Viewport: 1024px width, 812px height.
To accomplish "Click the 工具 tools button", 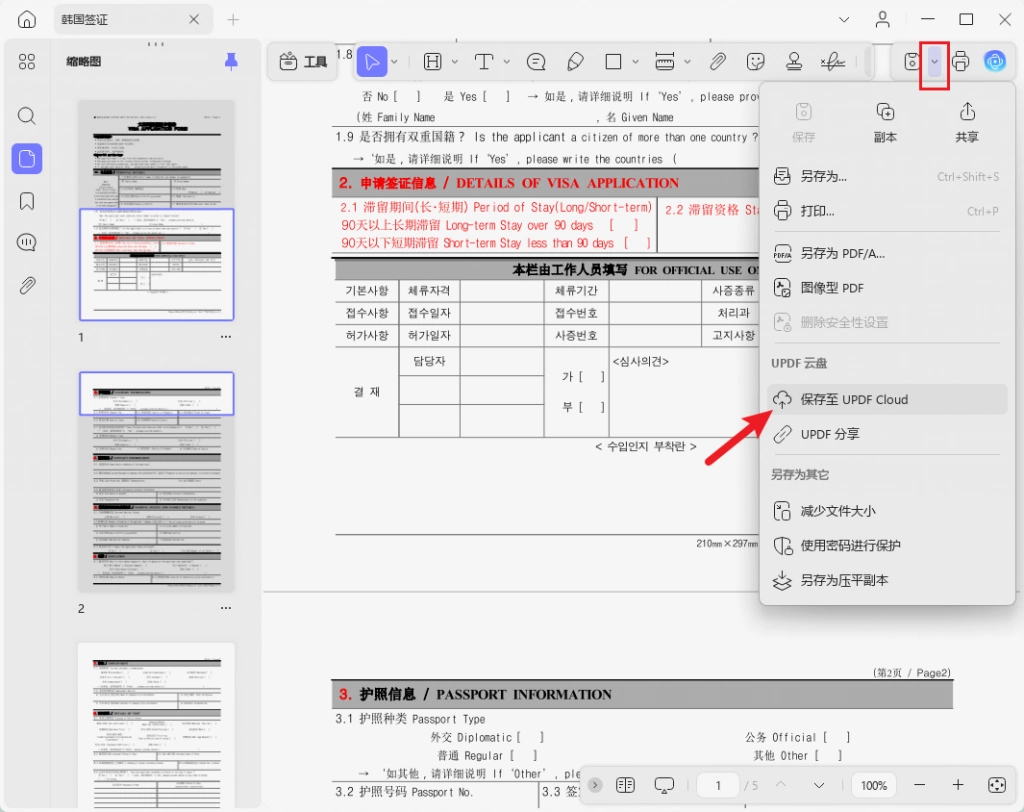I will pos(303,62).
